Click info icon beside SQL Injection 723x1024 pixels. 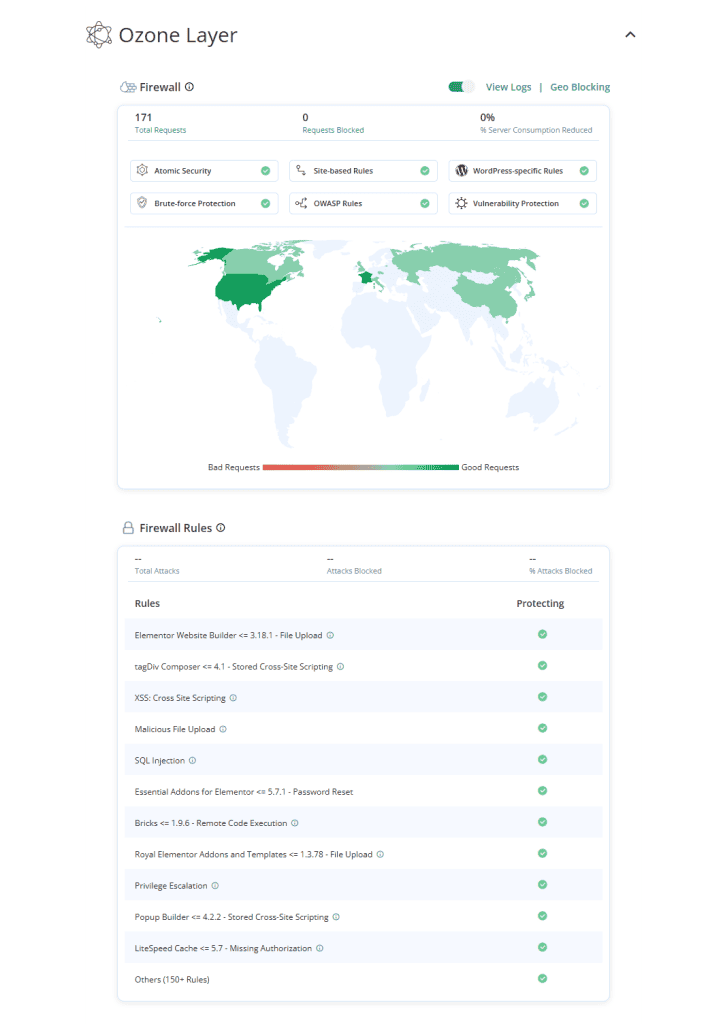click(193, 761)
